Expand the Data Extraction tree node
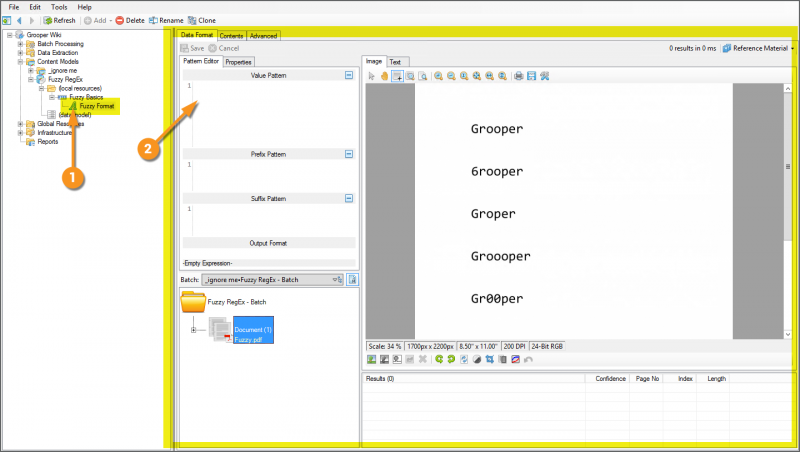Screen dimensions: 800x452 [x=20, y=53]
